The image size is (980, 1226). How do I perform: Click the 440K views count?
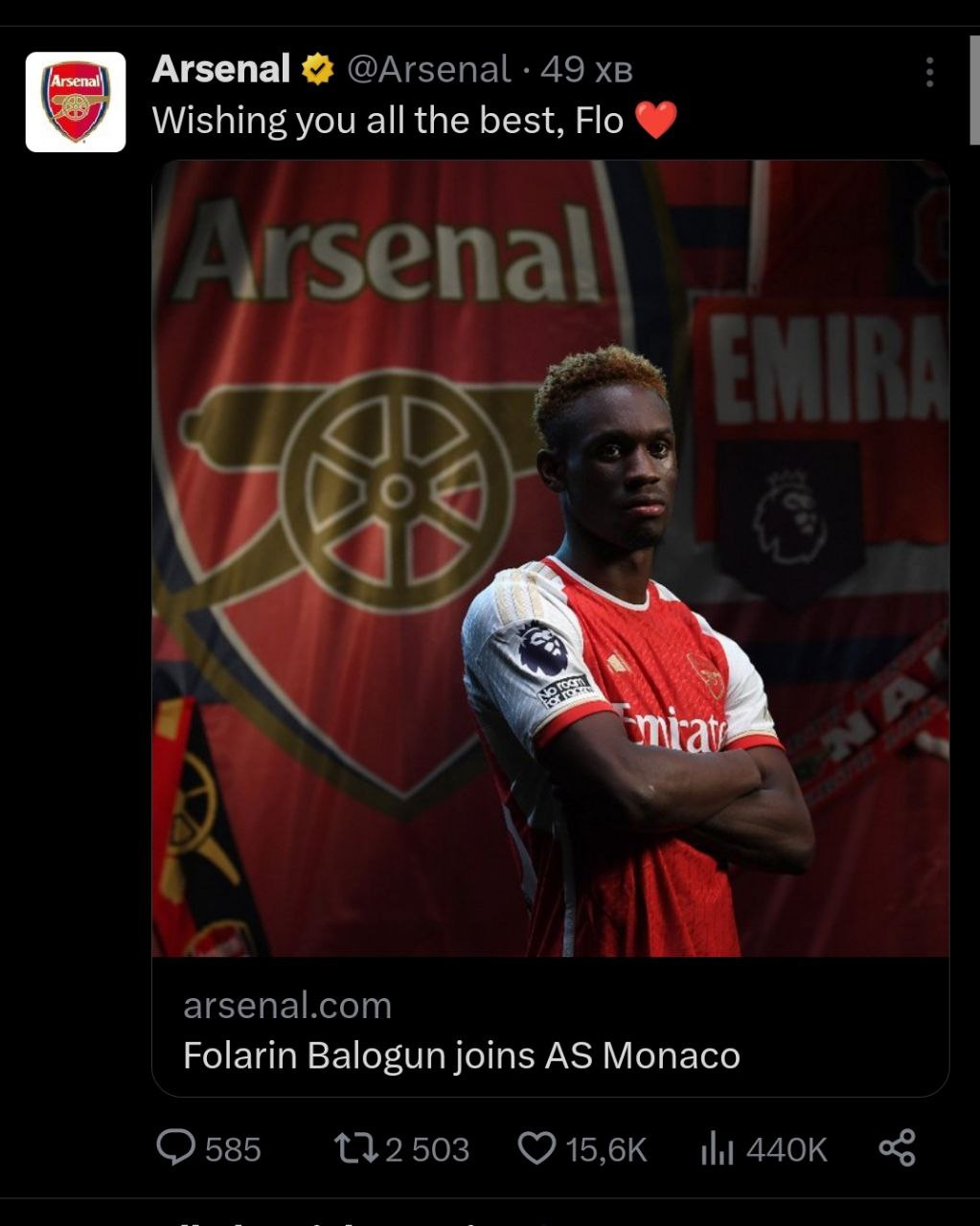786,1148
